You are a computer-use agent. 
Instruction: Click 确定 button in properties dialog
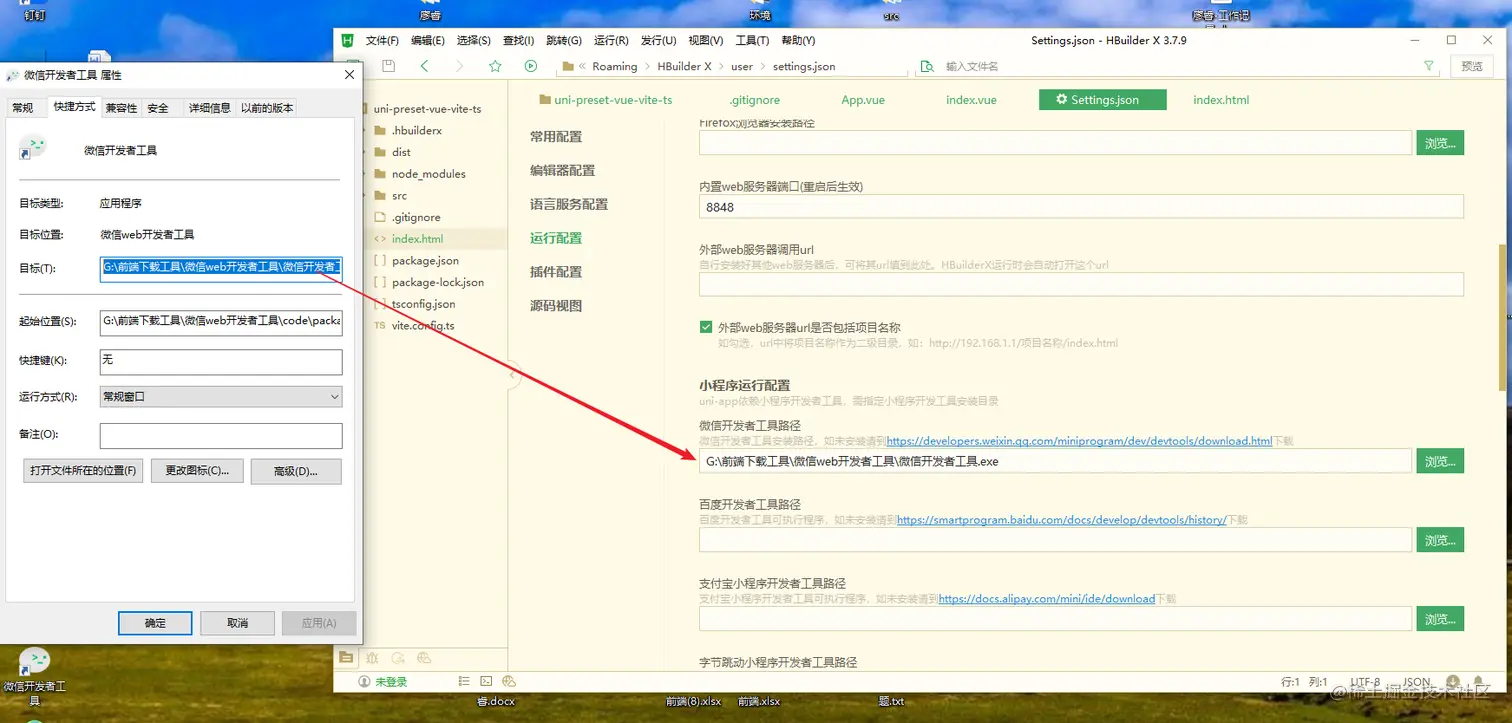coord(155,623)
